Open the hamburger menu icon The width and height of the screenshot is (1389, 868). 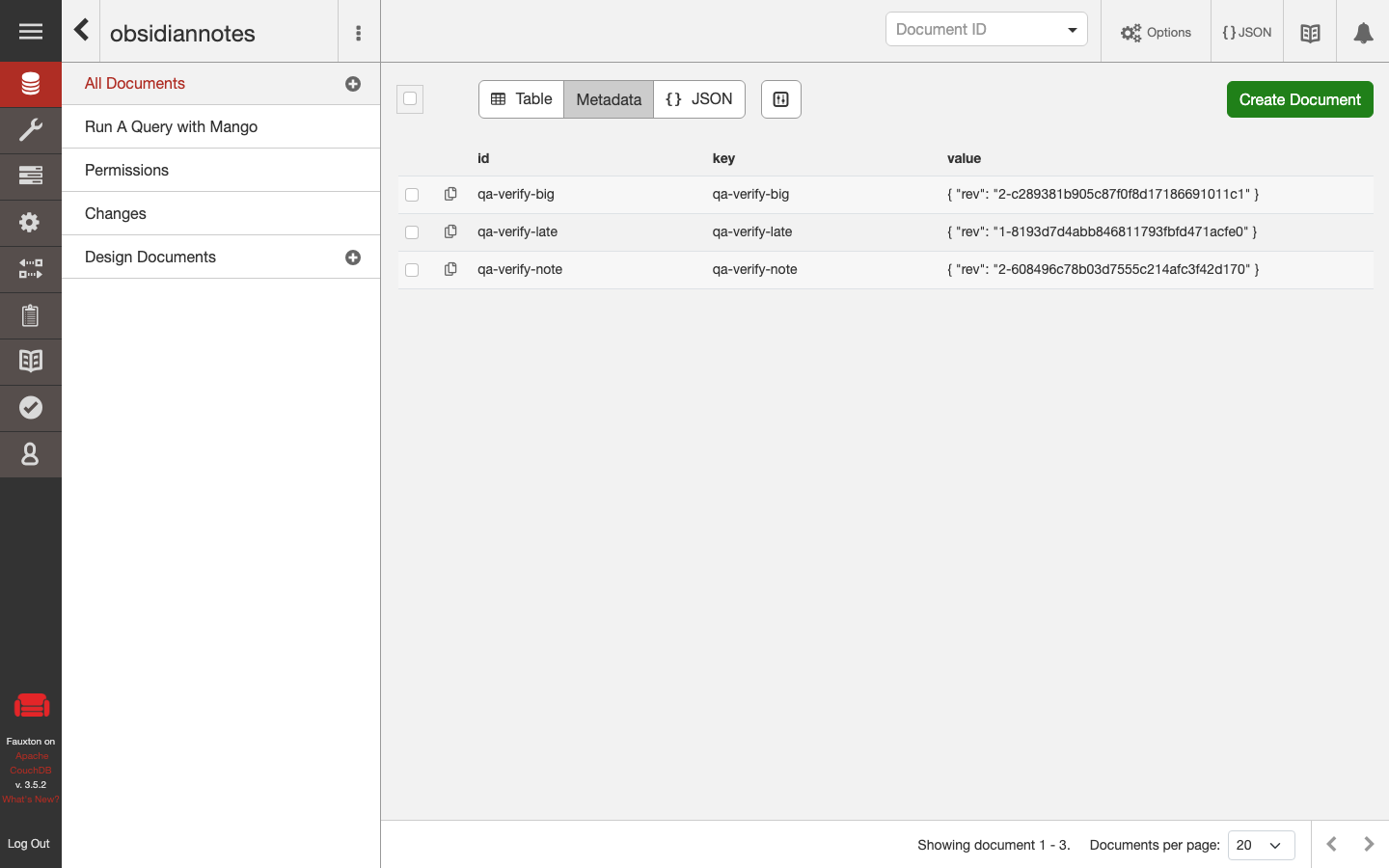[x=31, y=32]
